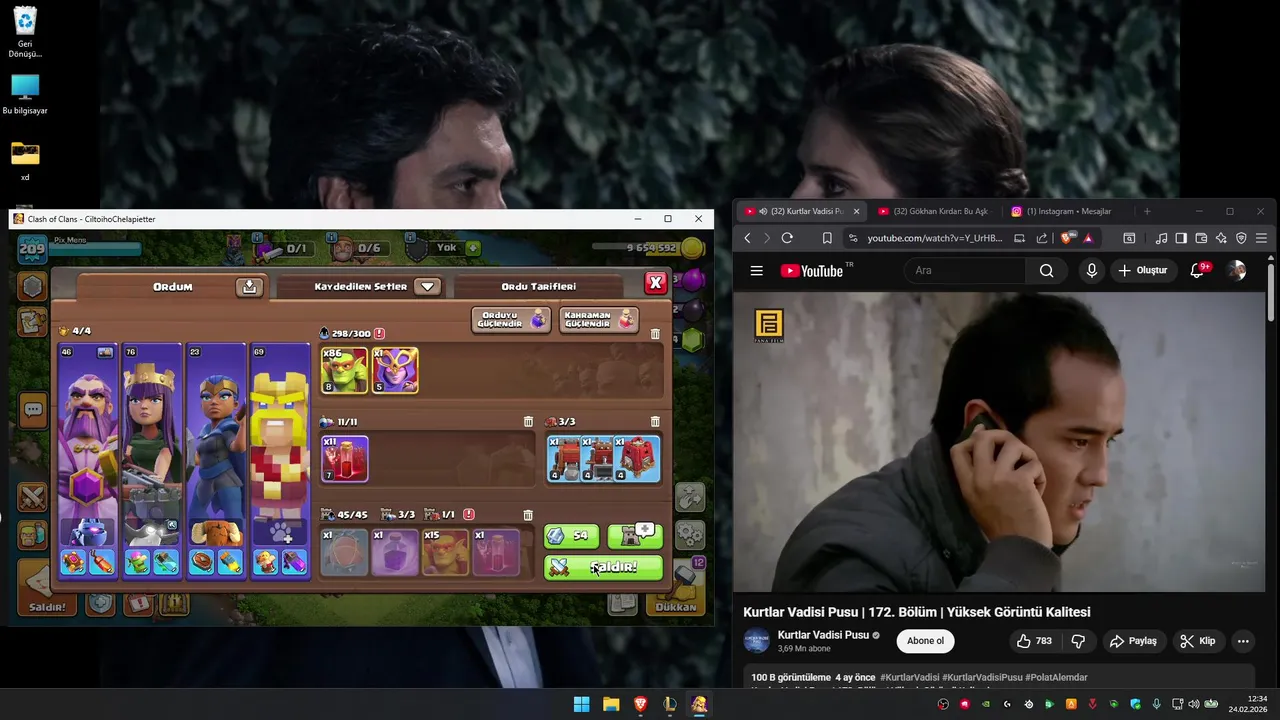
Task: Switch to the Instagram Mesajlar browser tab
Action: (x=1068, y=211)
